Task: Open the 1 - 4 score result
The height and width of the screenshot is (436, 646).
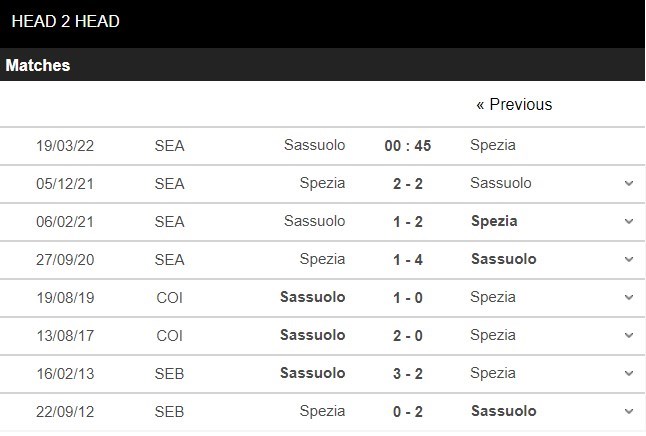Action: coord(407,259)
